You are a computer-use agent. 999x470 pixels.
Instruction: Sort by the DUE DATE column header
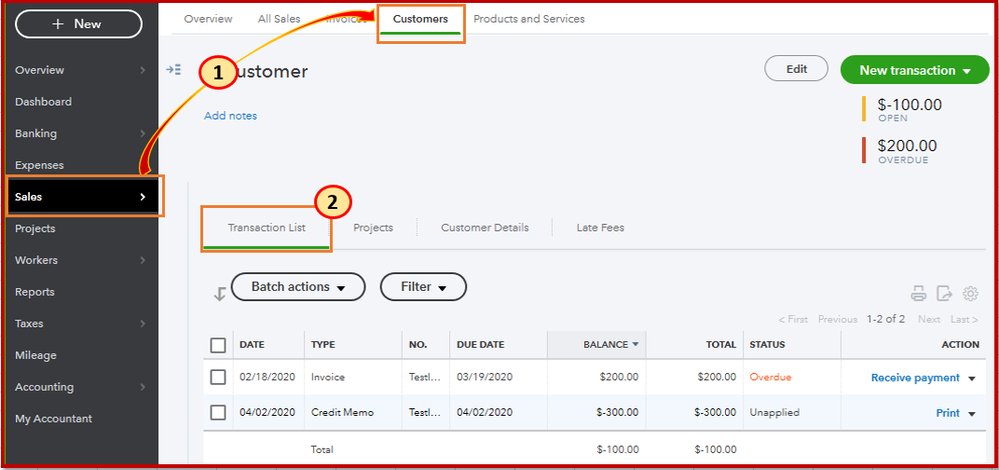(480, 345)
